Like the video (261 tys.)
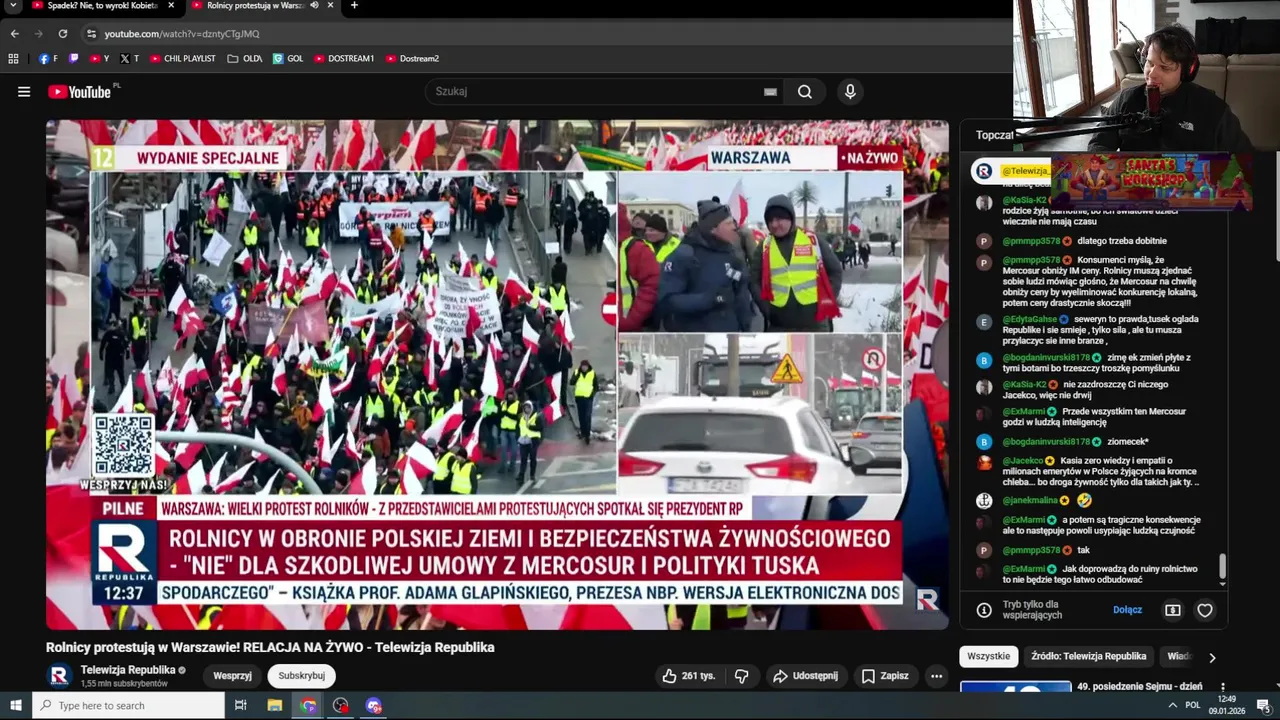Image resolution: width=1280 pixels, height=720 pixels. (x=689, y=676)
